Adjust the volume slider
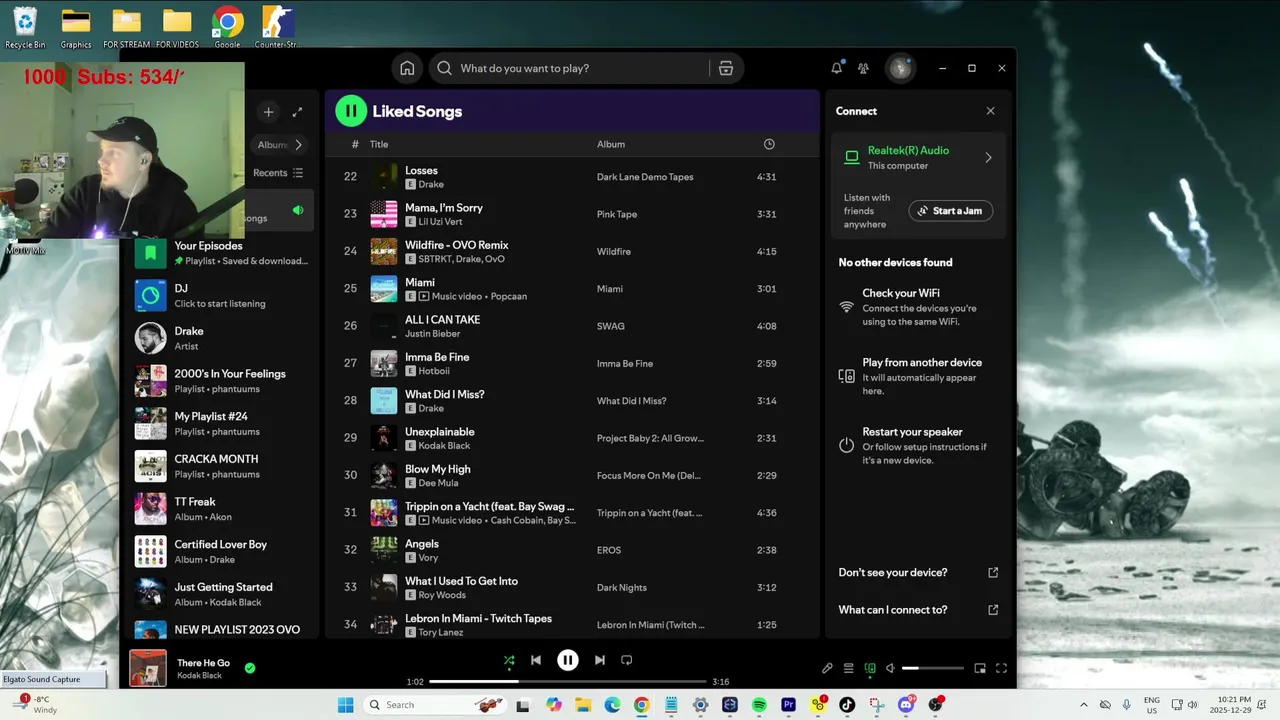The image size is (1280, 720). click(933, 668)
